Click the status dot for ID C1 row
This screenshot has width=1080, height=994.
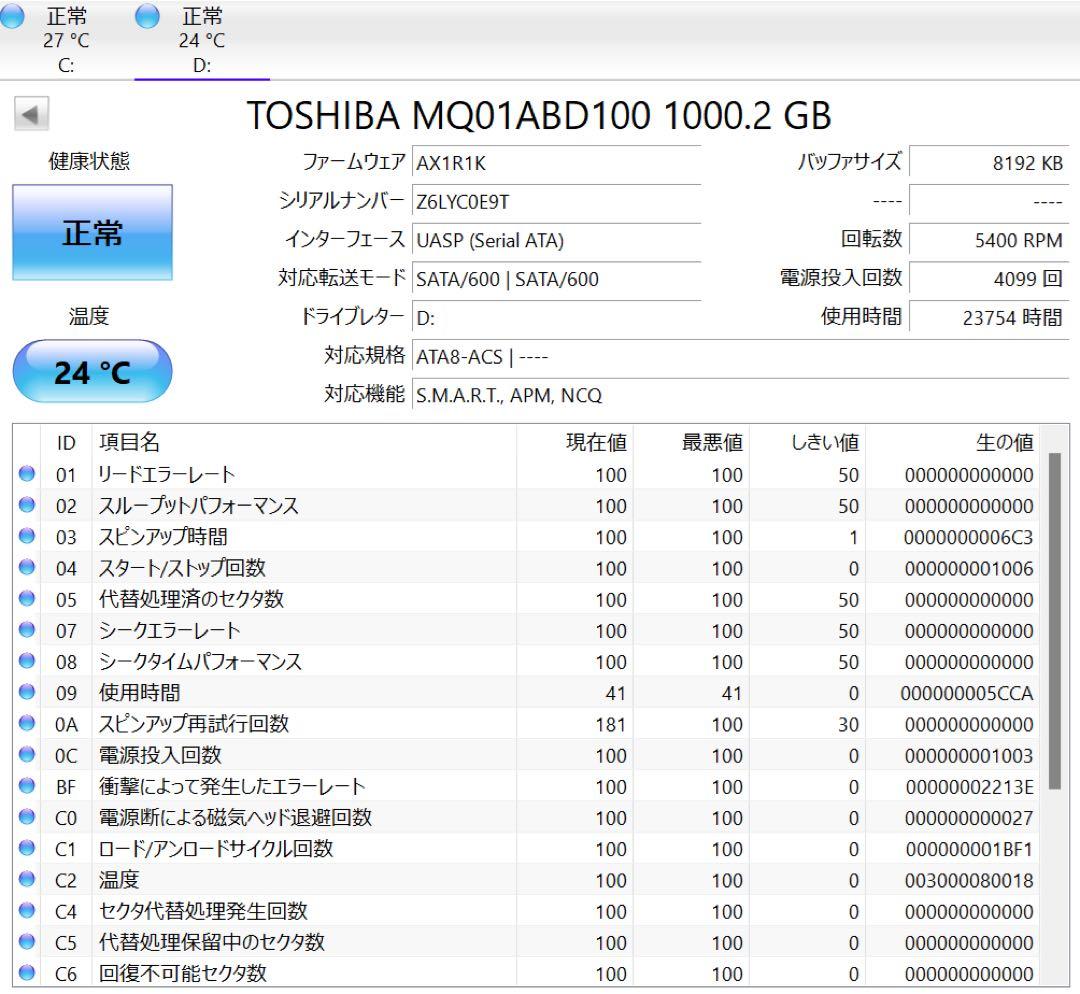(27, 848)
